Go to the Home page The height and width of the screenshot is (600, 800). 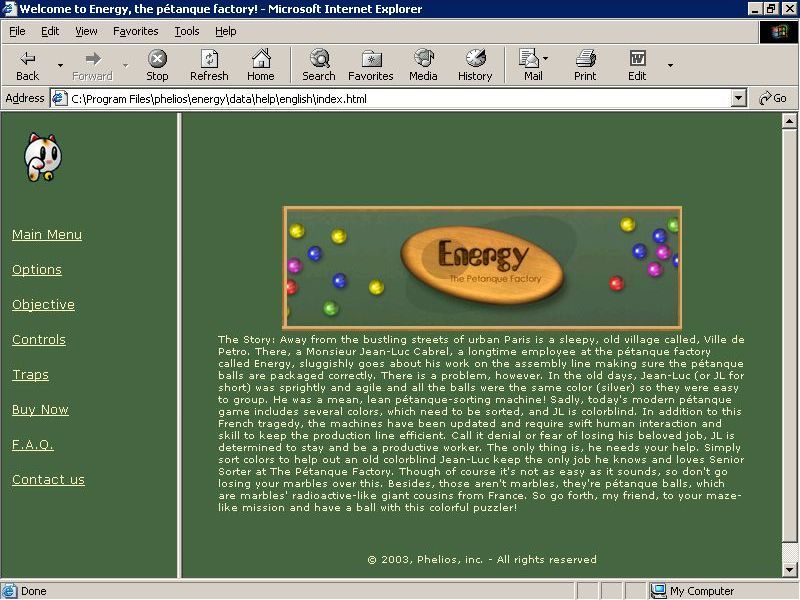[261, 66]
